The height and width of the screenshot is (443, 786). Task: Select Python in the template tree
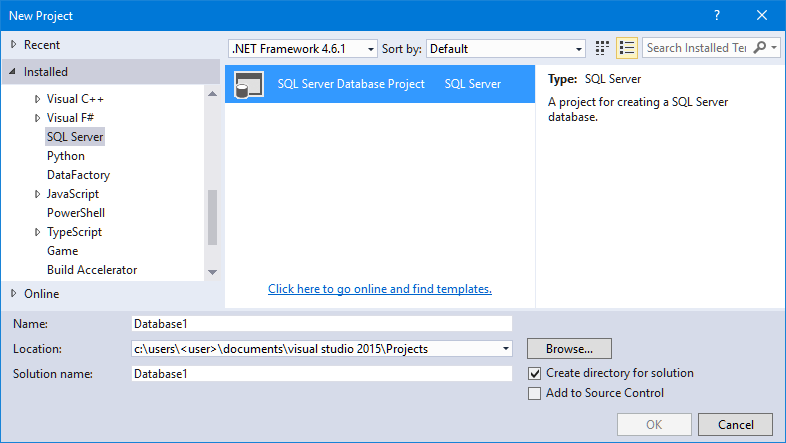click(x=66, y=156)
